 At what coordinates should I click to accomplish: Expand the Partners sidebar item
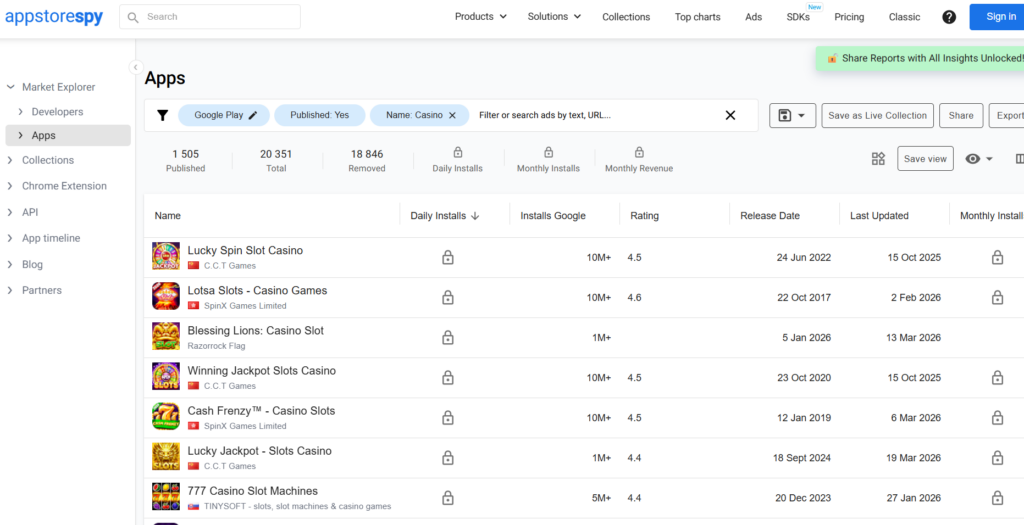pyautogui.click(x=10, y=290)
